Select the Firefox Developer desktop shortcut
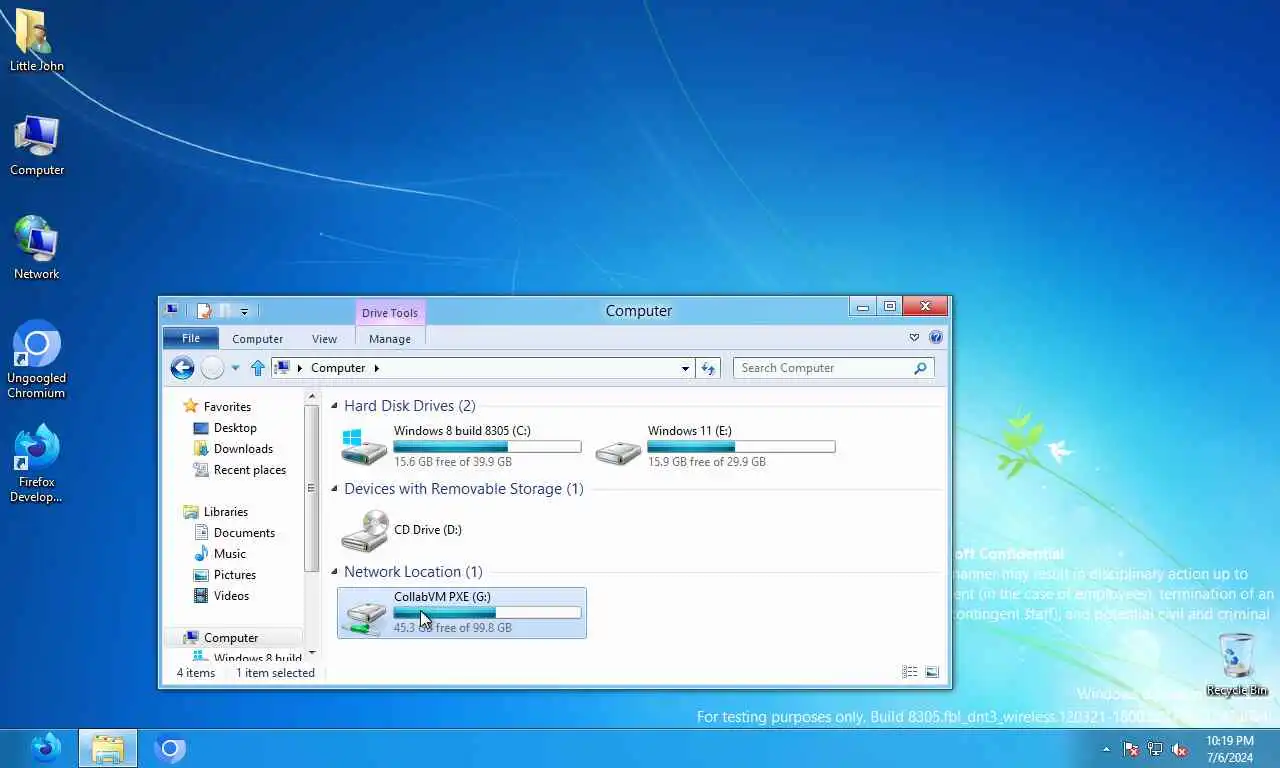 [36, 464]
